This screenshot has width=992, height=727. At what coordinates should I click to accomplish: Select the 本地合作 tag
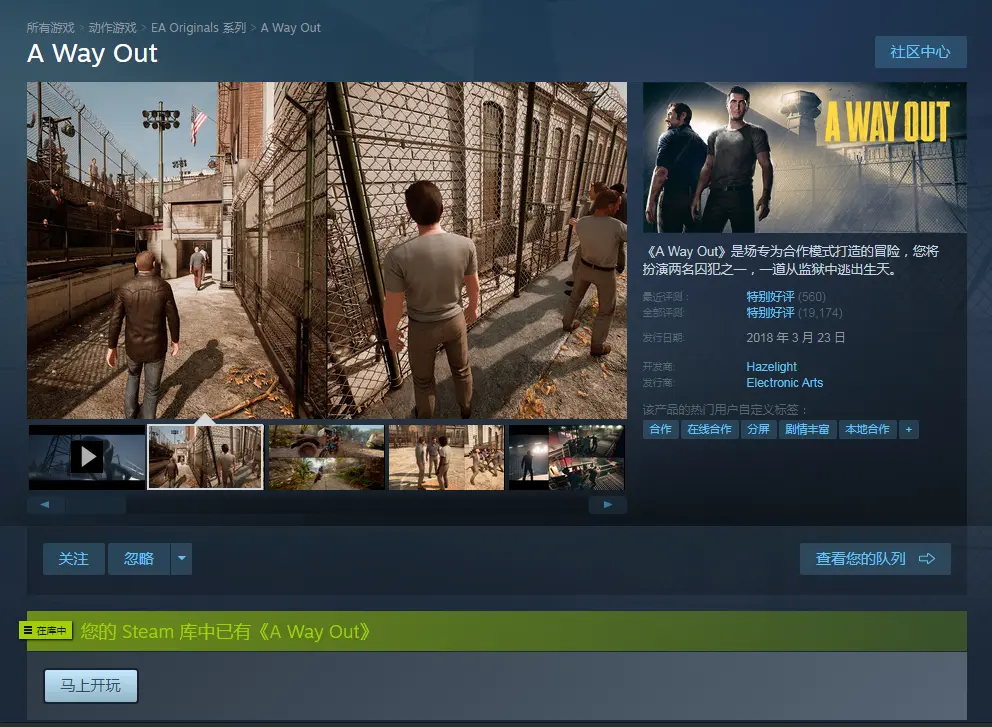(x=867, y=430)
